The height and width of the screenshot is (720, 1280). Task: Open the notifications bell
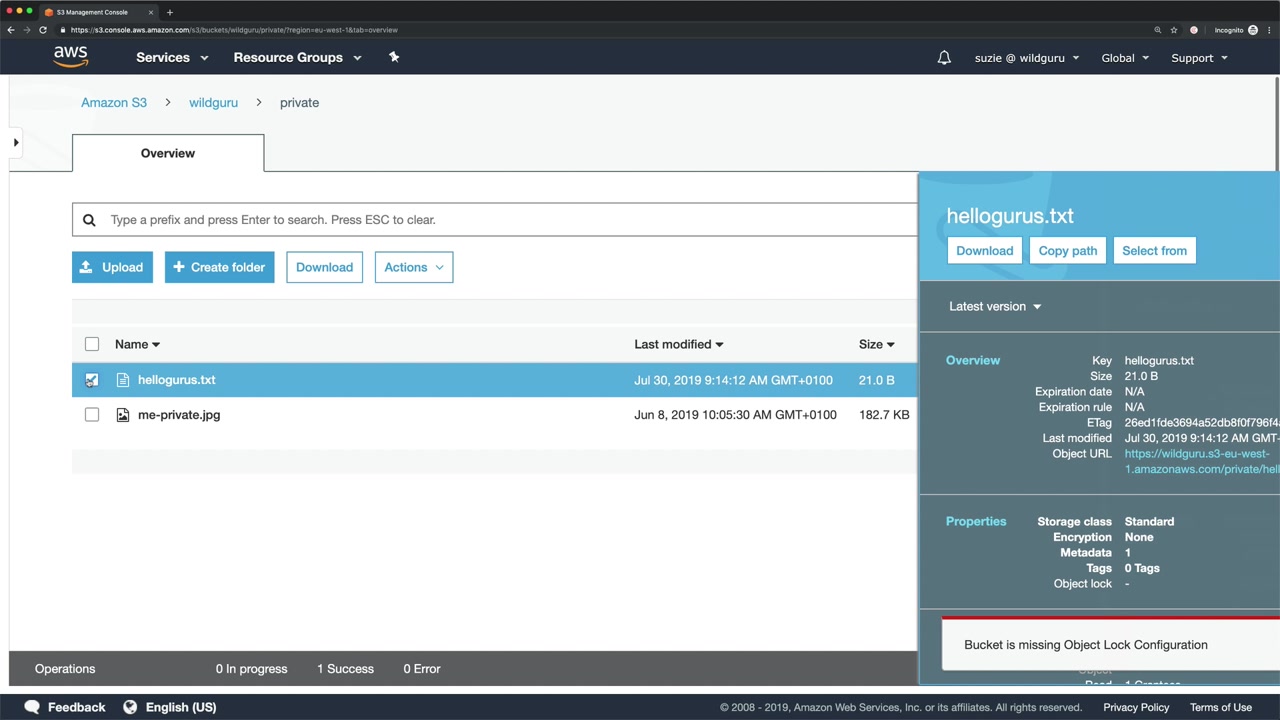[944, 58]
